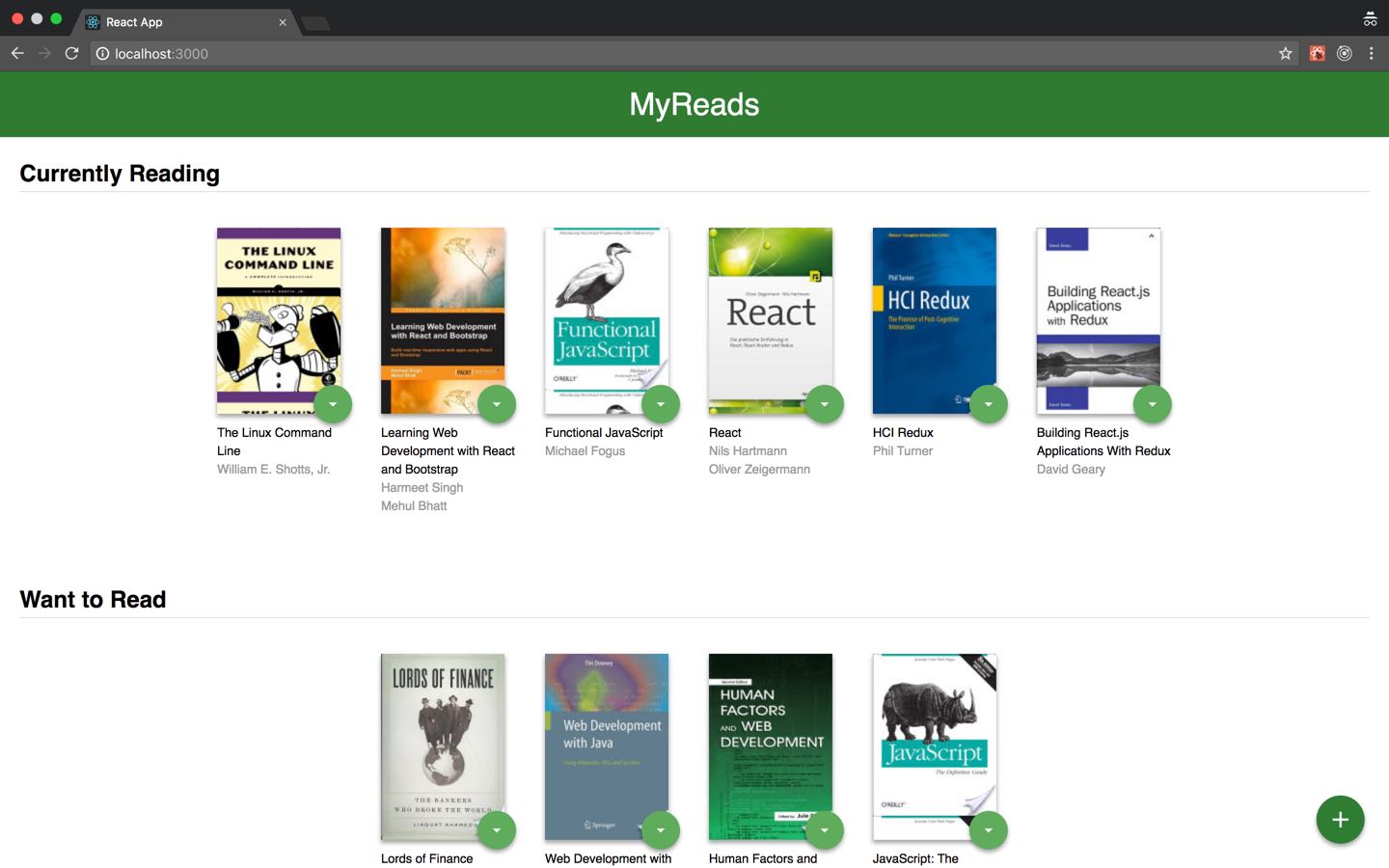
Task: Navigate back to the previous page
Action: [x=17, y=53]
